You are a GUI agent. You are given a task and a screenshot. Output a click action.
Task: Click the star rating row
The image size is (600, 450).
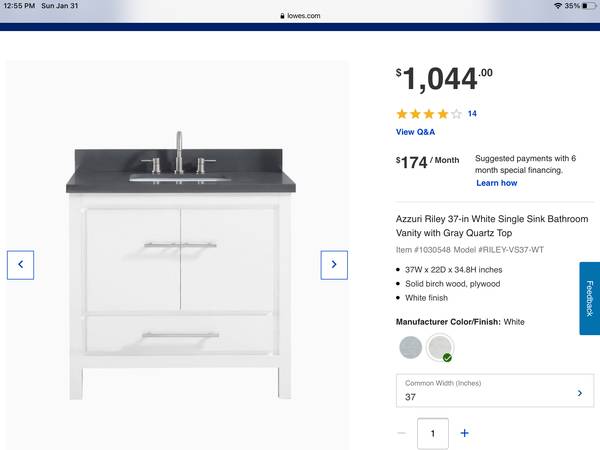pos(429,114)
